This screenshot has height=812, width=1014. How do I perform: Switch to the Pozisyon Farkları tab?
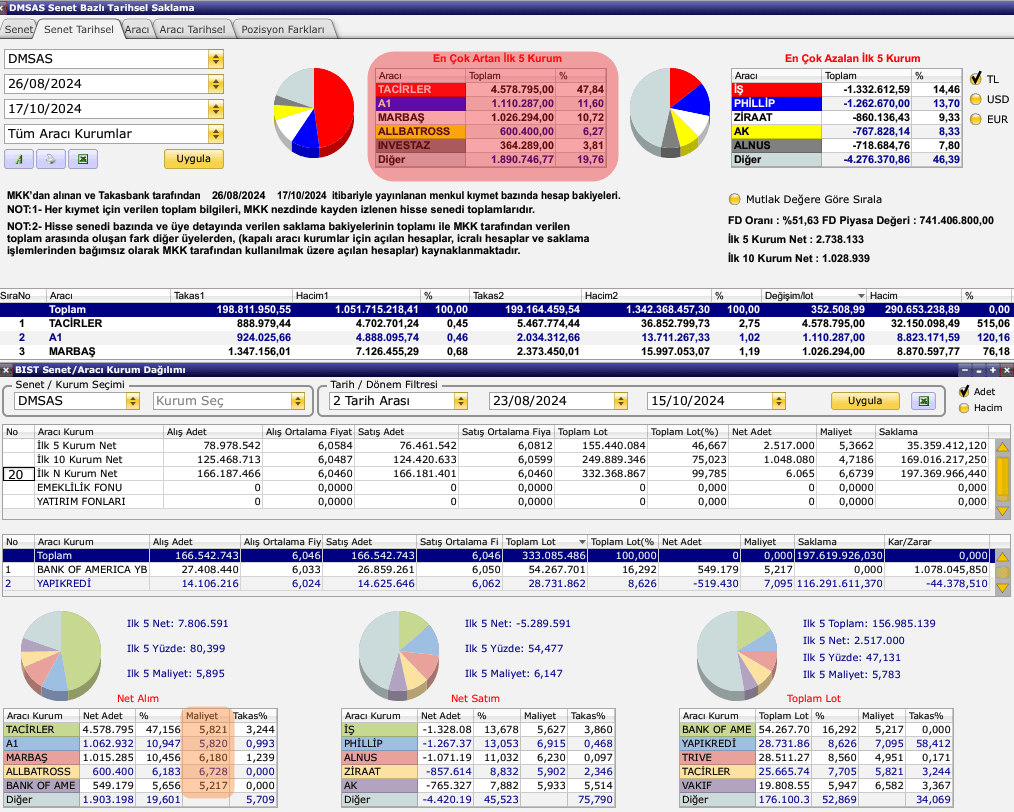pyautogui.click(x=283, y=29)
